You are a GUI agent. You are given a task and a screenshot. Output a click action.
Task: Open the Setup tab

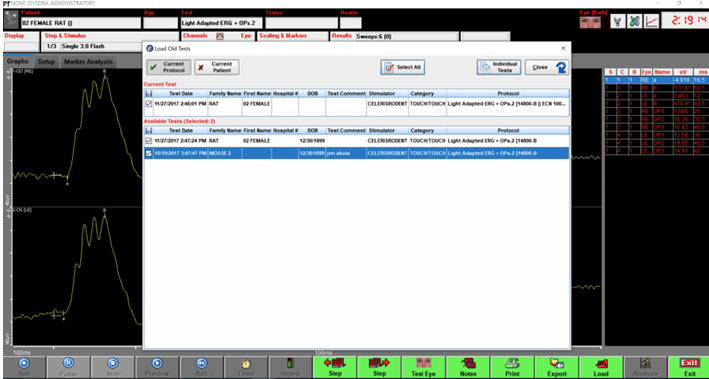point(46,62)
